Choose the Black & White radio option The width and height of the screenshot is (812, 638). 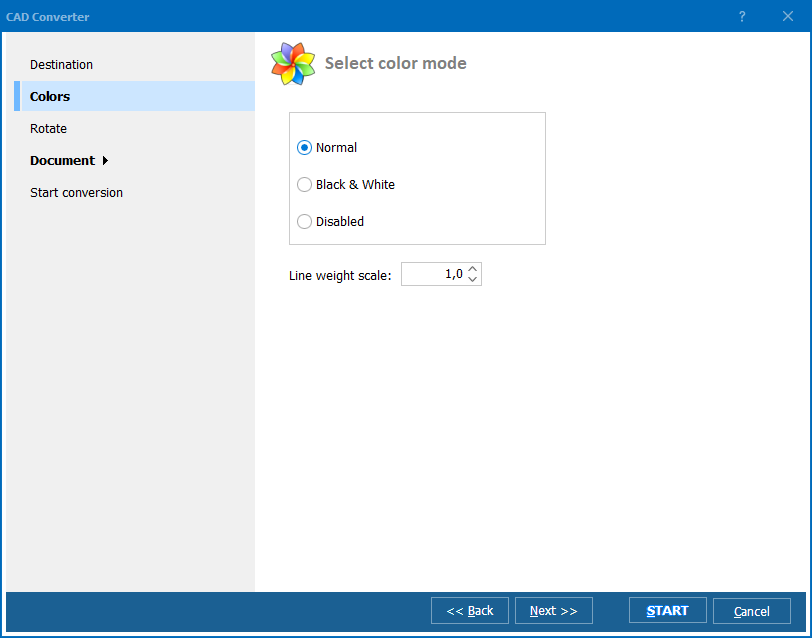pos(305,185)
